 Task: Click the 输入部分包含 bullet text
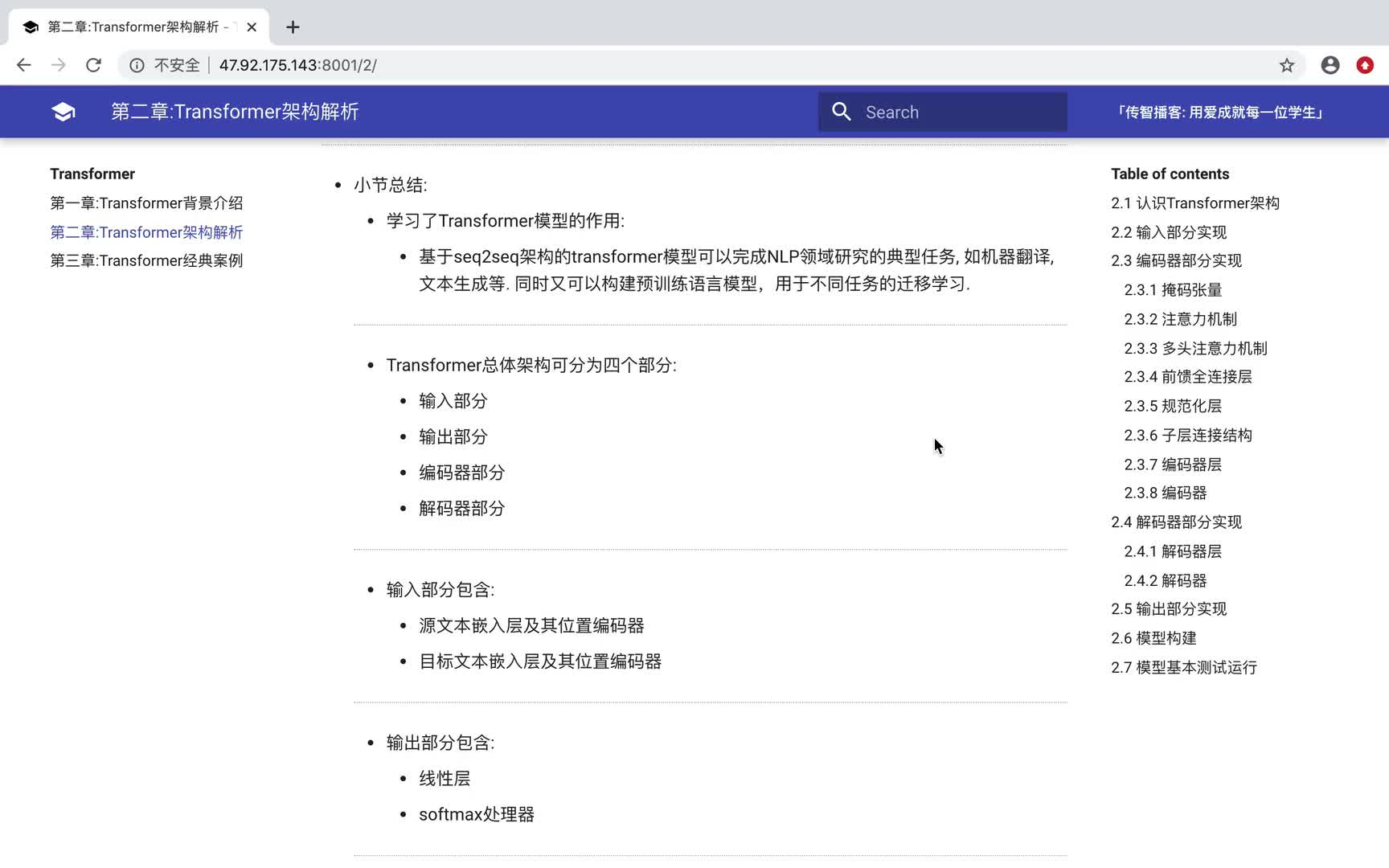[x=440, y=590]
